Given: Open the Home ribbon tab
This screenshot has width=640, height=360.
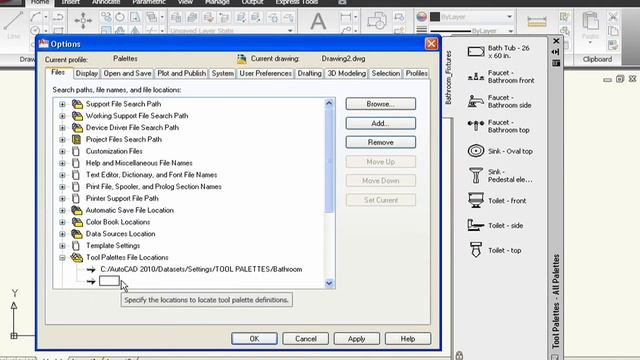Looking at the screenshot, I should 40,2.
